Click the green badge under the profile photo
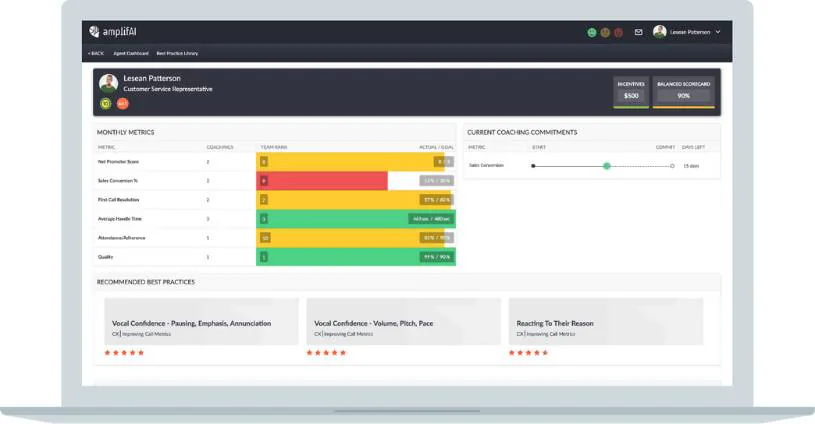Viewport: 815px width, 424px height. click(106, 103)
